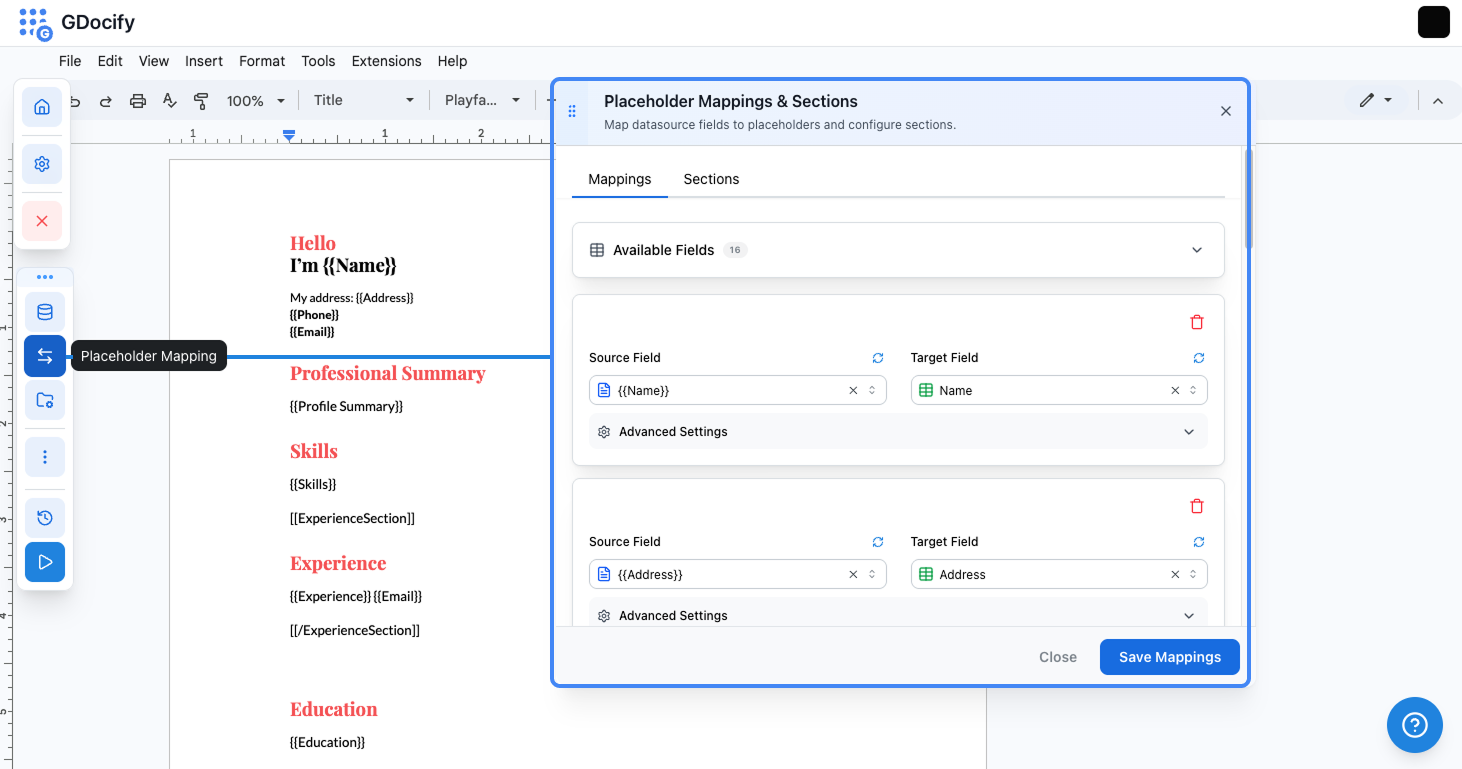Clear the {{Name}} source field selection
The image size is (1462, 769).
click(853, 391)
